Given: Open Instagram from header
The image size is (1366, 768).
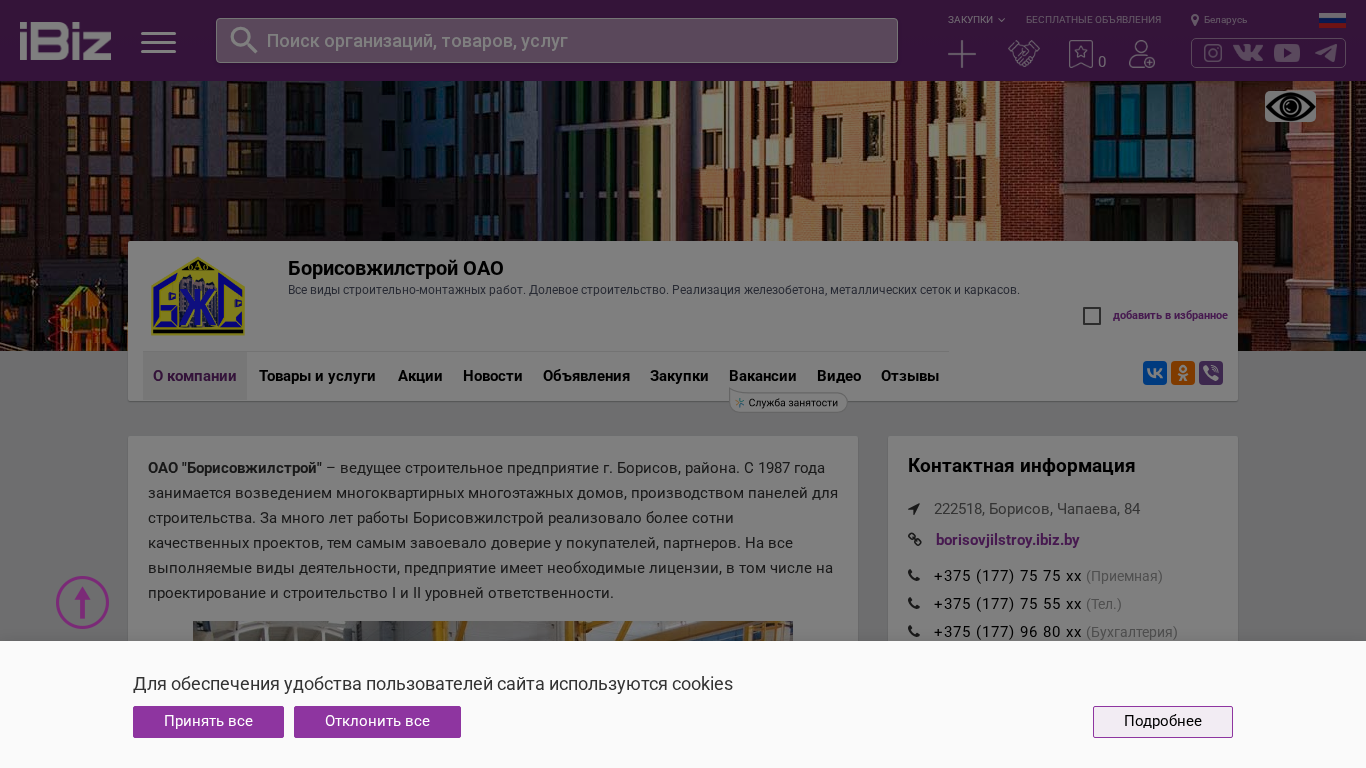Looking at the screenshot, I should tap(1213, 53).
